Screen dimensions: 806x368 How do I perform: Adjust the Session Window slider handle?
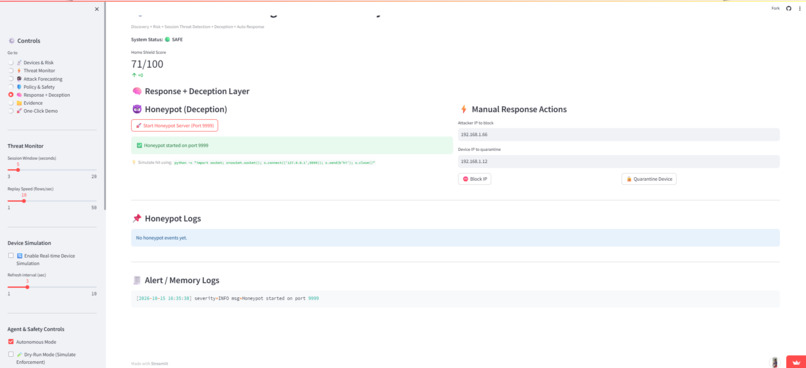(x=18, y=170)
